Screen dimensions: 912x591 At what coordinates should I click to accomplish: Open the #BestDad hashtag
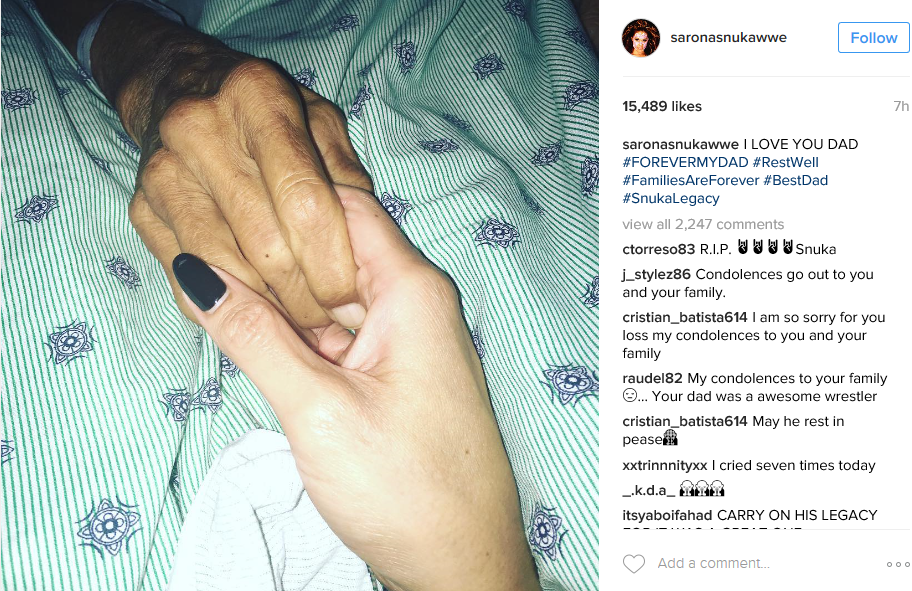tap(795, 180)
